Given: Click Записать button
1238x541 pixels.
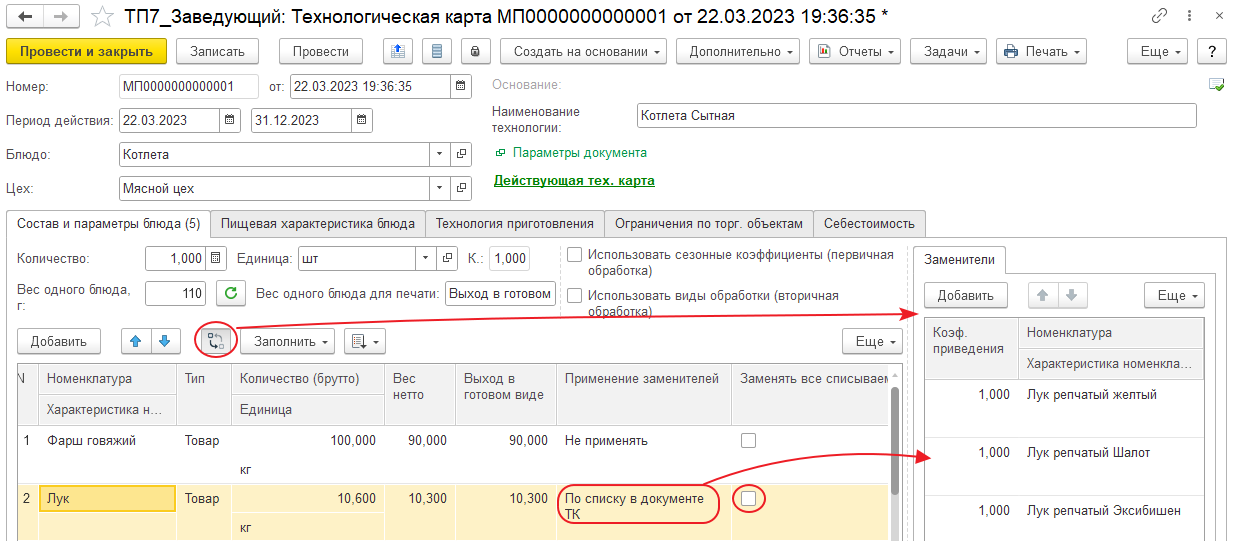Looking at the screenshot, I should tap(217, 51).
